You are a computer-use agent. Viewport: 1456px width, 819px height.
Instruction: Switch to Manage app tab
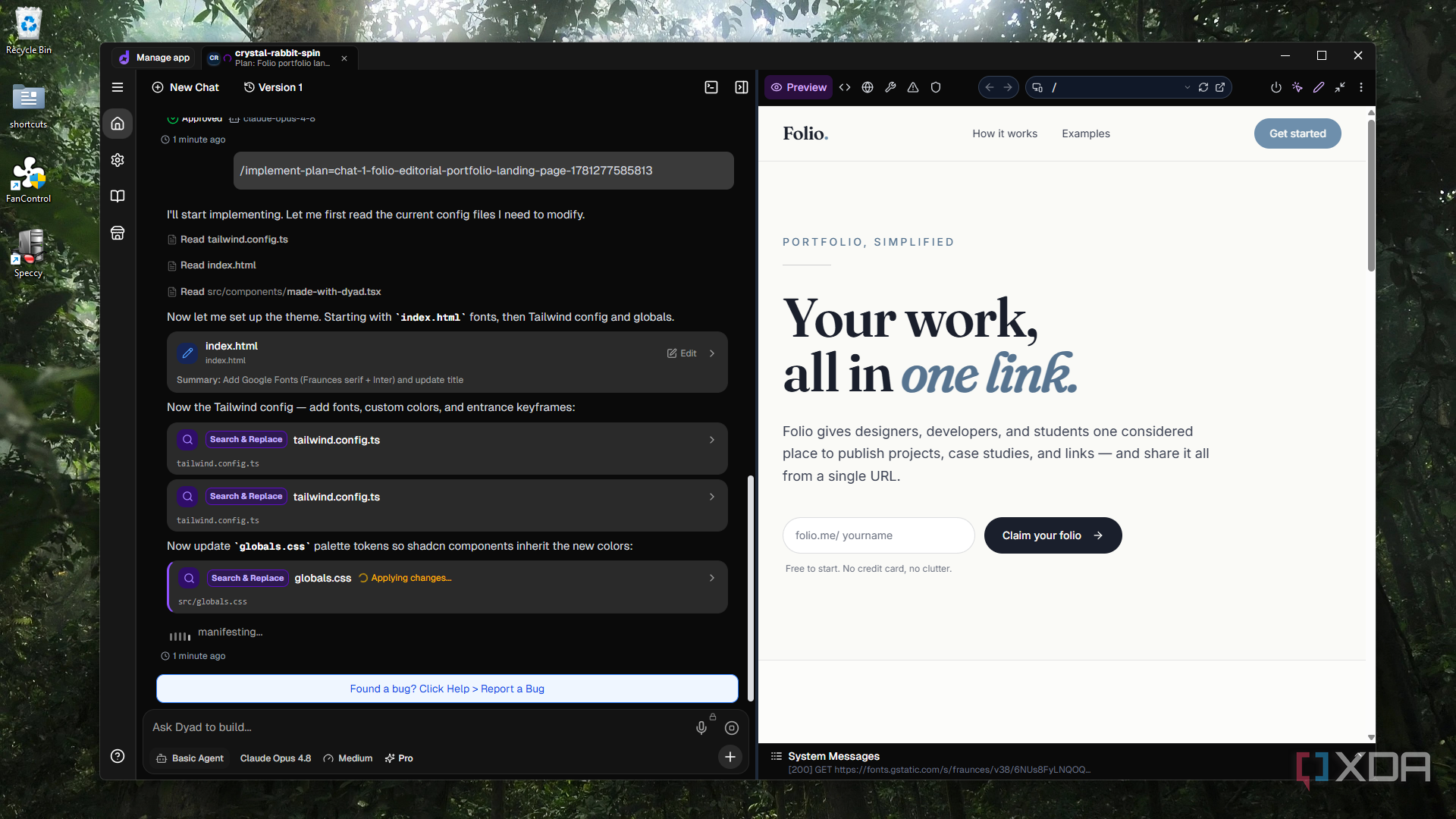tap(154, 58)
